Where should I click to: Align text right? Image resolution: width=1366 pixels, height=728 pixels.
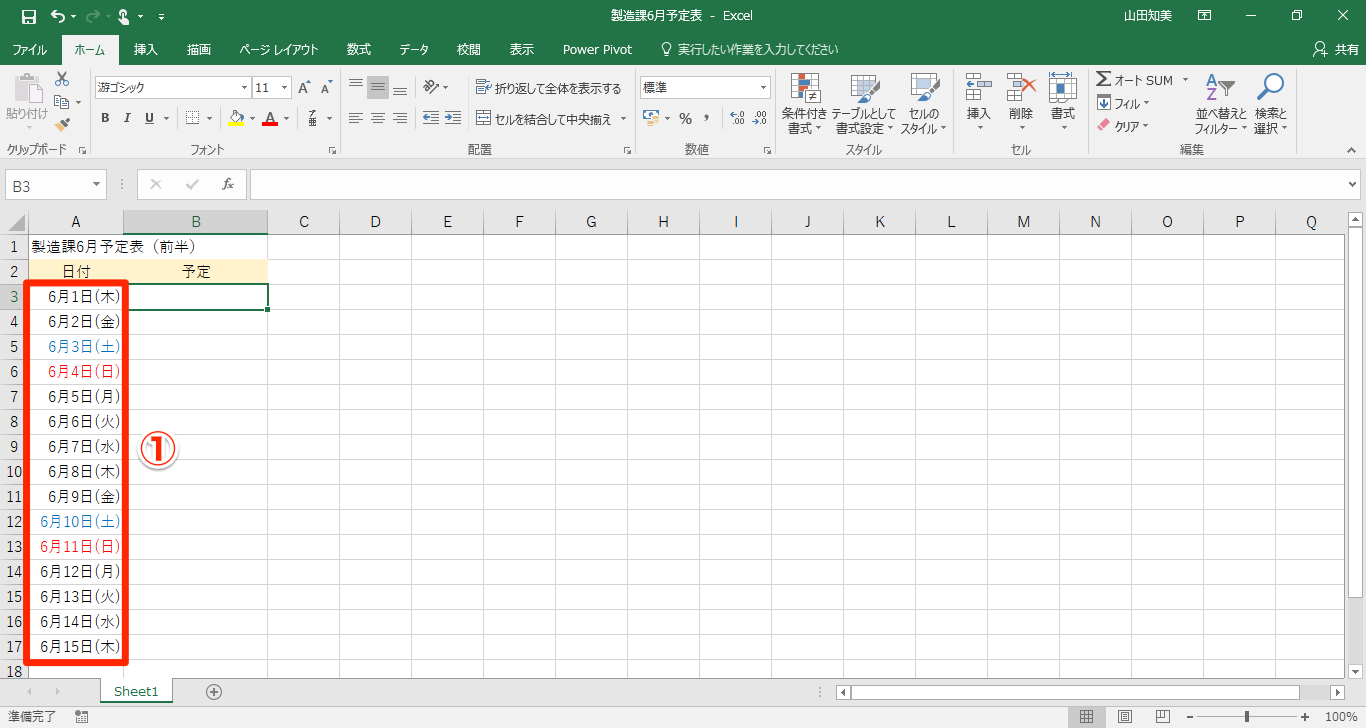(x=400, y=118)
